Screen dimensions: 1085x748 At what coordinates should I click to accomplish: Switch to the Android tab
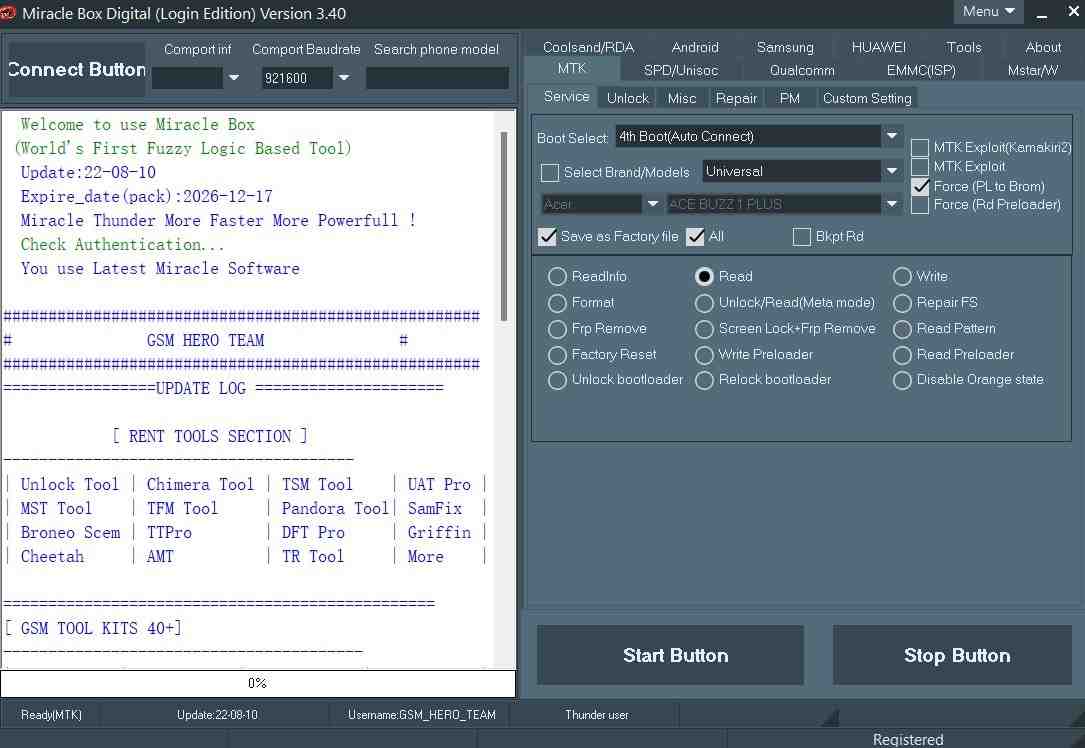[695, 47]
